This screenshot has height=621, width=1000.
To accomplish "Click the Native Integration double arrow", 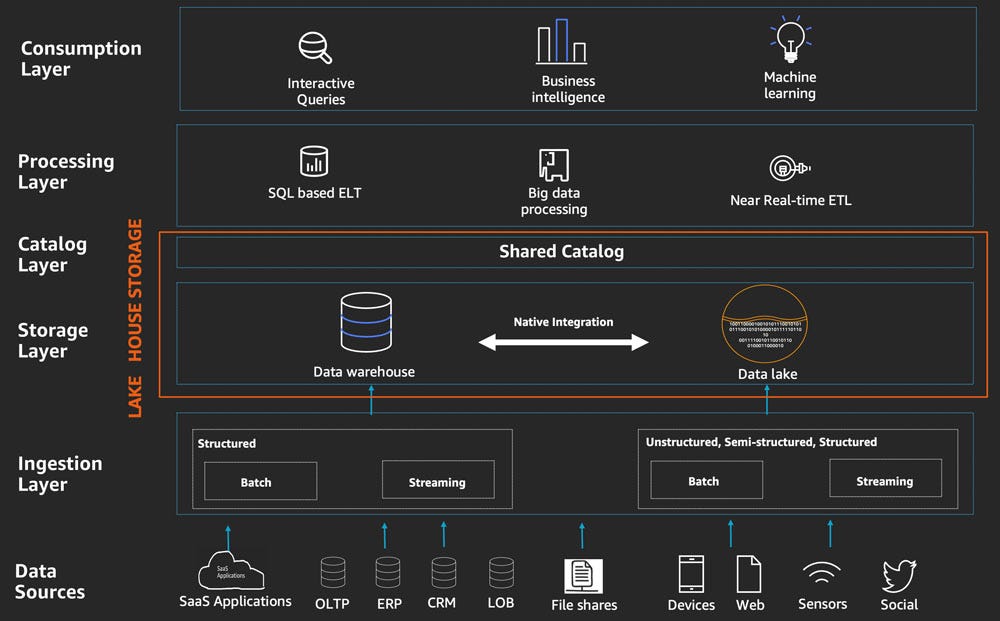I will coord(564,341).
